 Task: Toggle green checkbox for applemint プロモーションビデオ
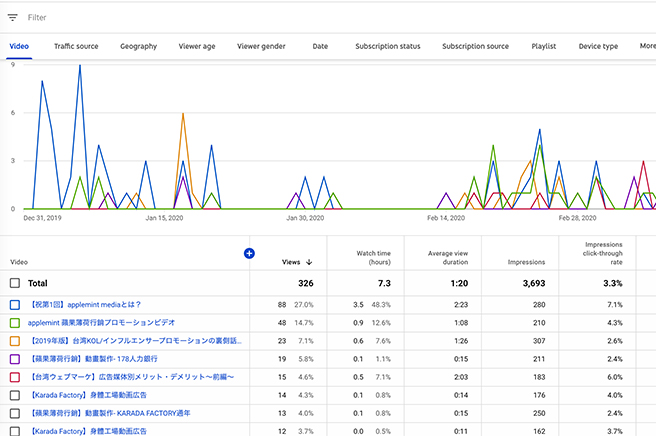(15, 323)
